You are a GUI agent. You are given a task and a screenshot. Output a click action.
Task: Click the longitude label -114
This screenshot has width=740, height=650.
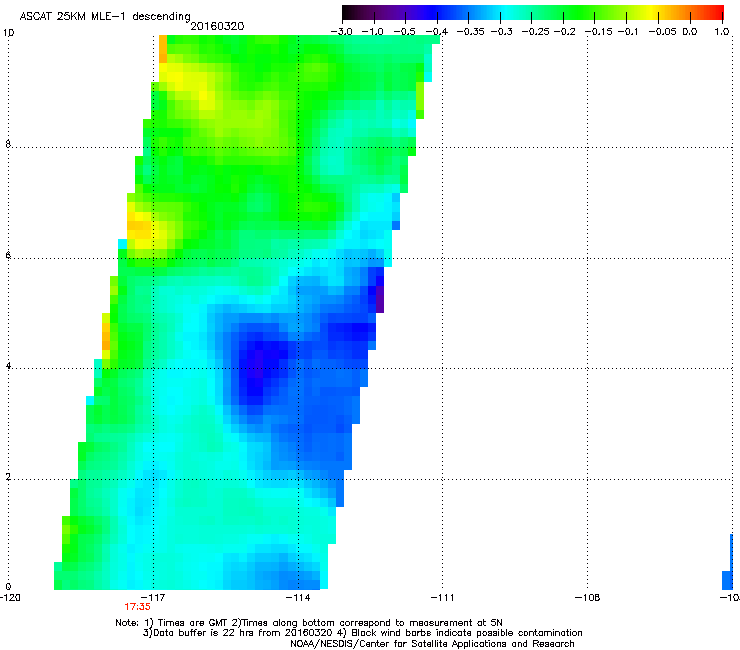tap(298, 598)
